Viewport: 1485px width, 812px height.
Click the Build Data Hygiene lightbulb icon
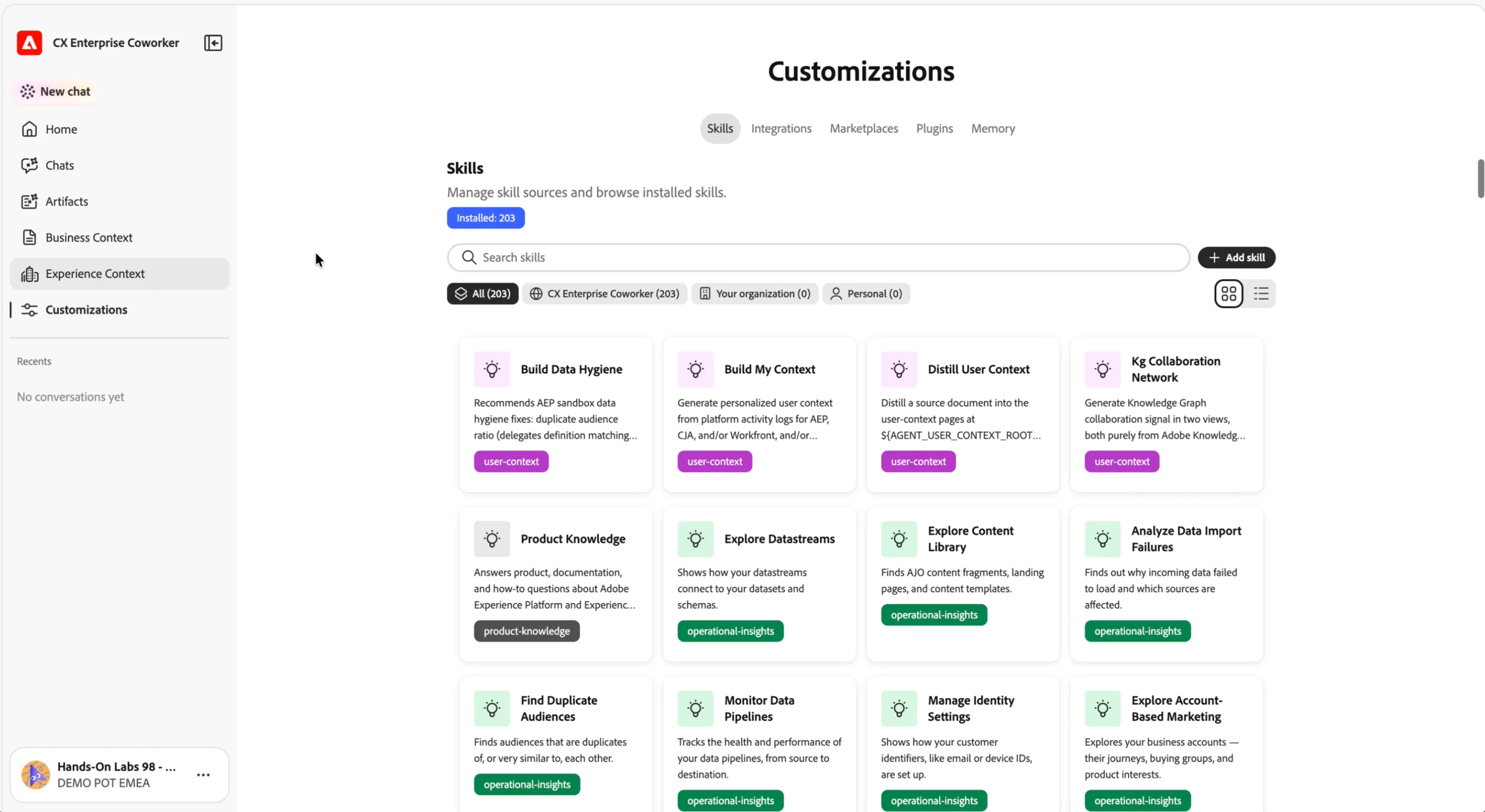(492, 369)
